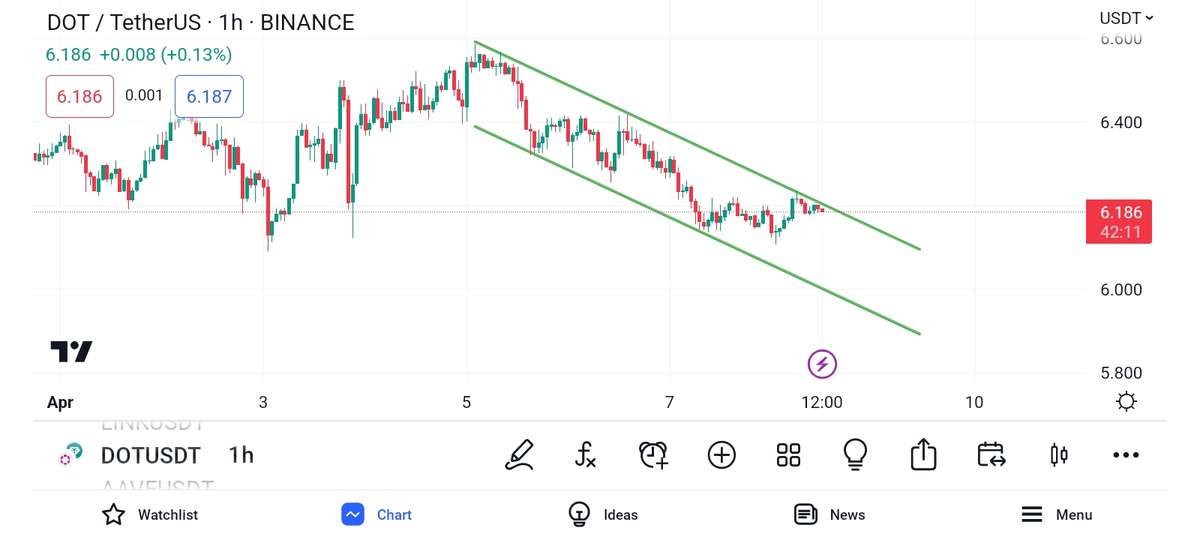Open the Menu tab
1200x540 pixels.
click(1056, 514)
